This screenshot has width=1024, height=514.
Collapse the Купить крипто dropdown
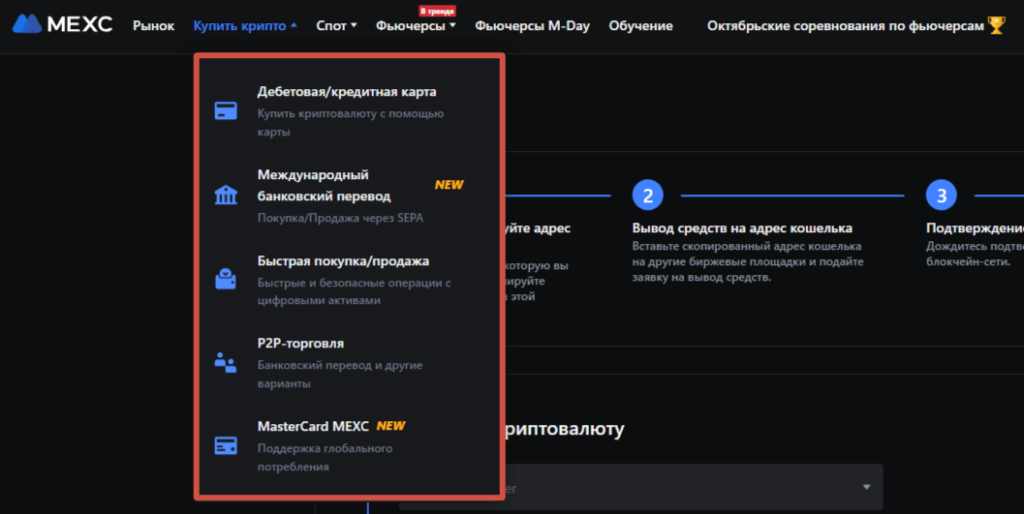click(x=245, y=26)
